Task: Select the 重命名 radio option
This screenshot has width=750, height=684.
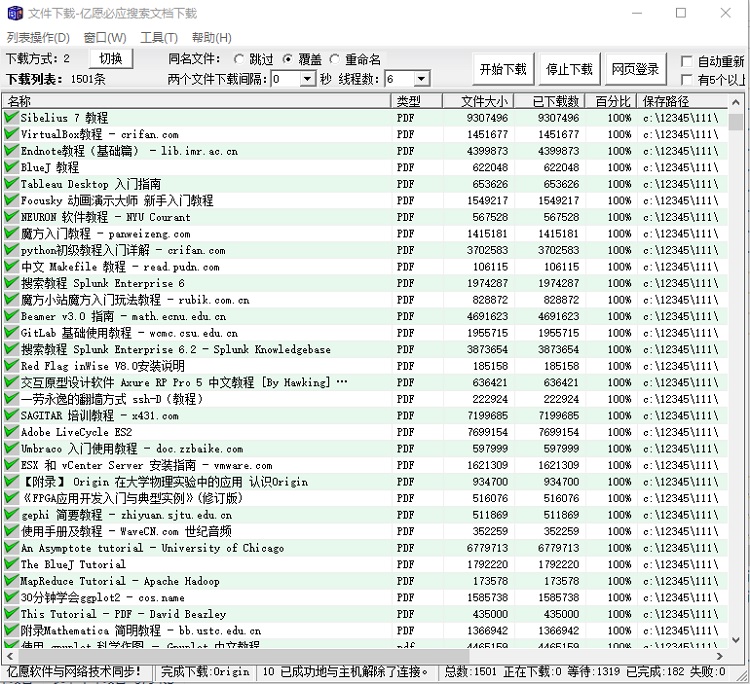Action: (335, 59)
